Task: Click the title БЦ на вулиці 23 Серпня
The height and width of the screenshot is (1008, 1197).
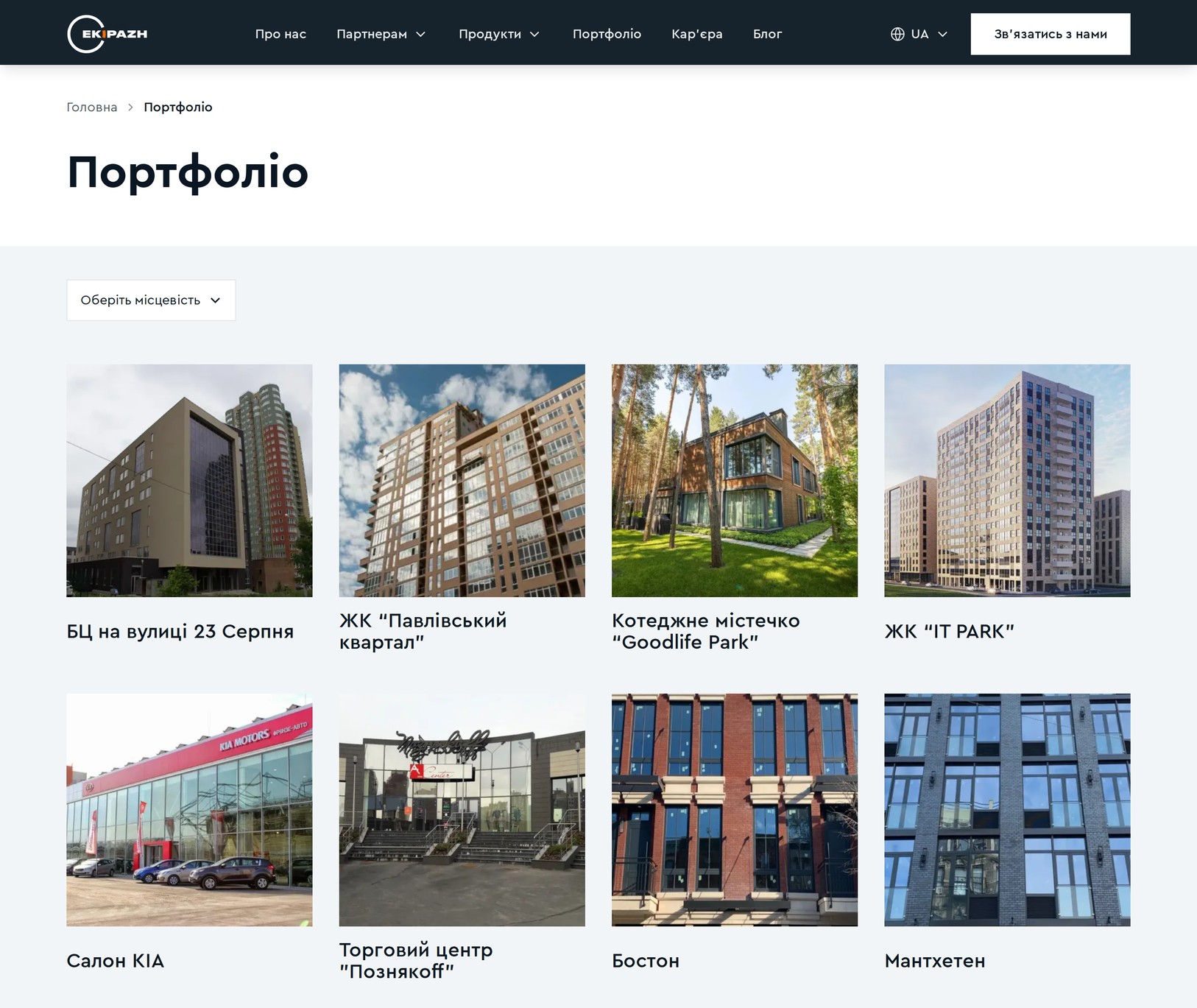Action: 180,632
